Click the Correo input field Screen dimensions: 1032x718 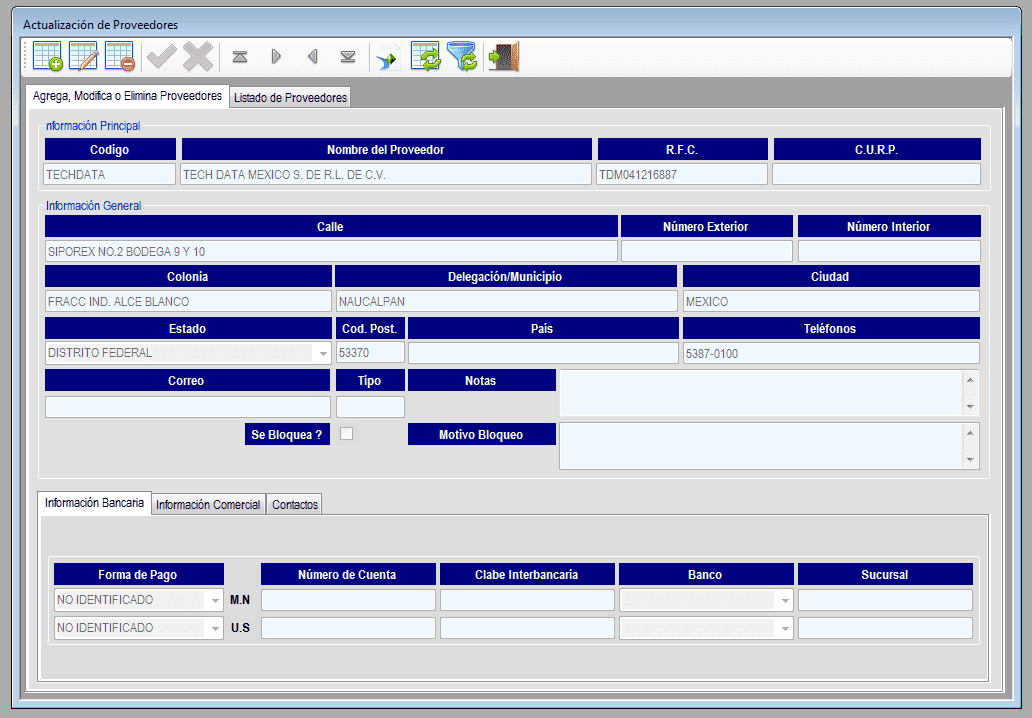click(x=188, y=407)
